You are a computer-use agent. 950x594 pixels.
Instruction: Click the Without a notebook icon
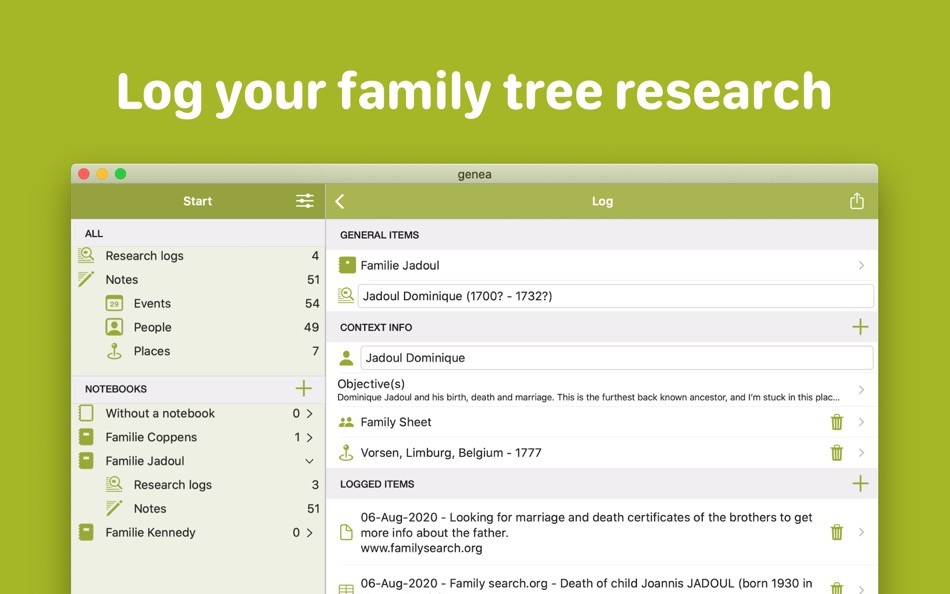(86, 413)
